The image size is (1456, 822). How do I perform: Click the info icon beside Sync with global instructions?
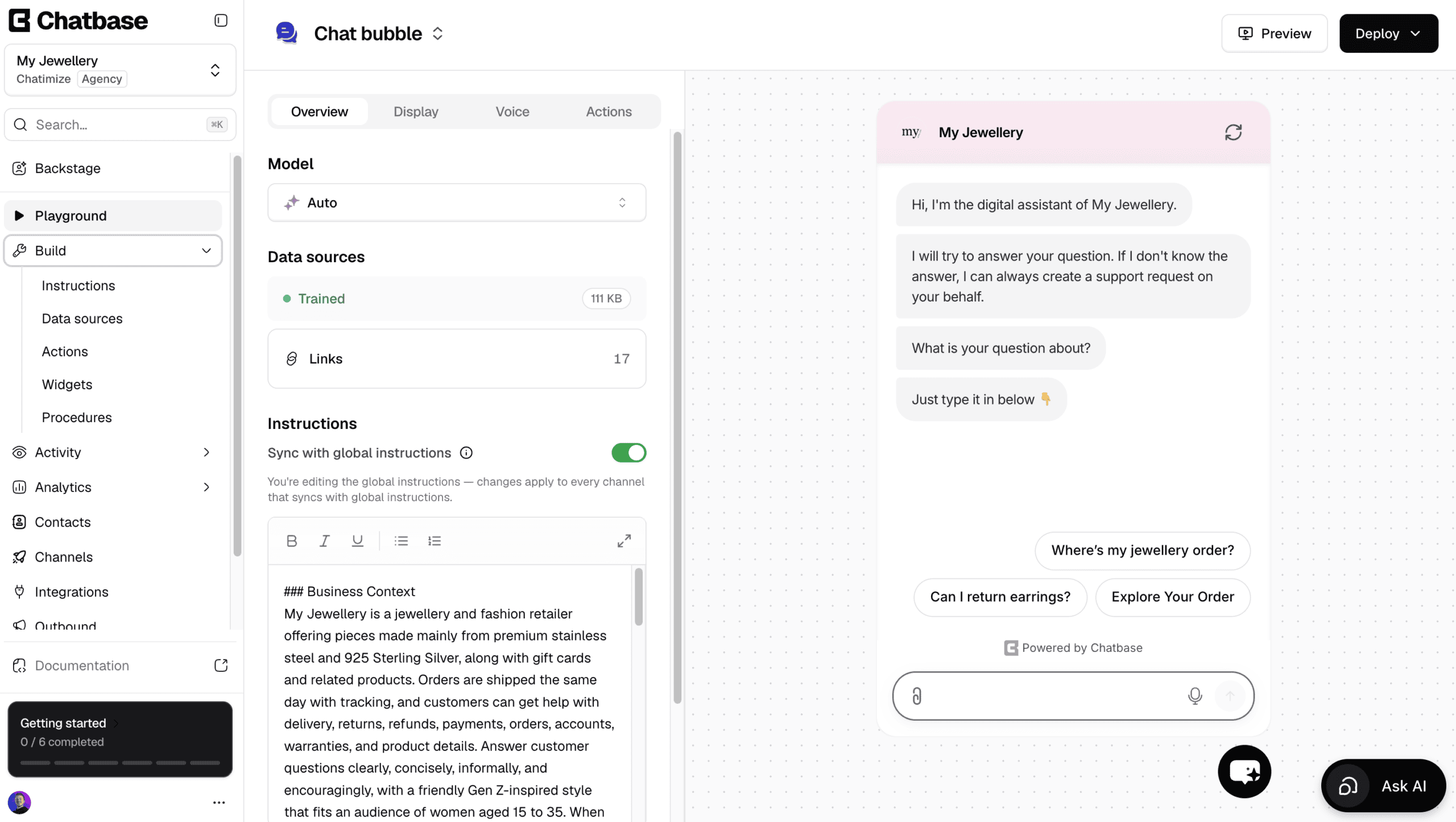(466, 453)
